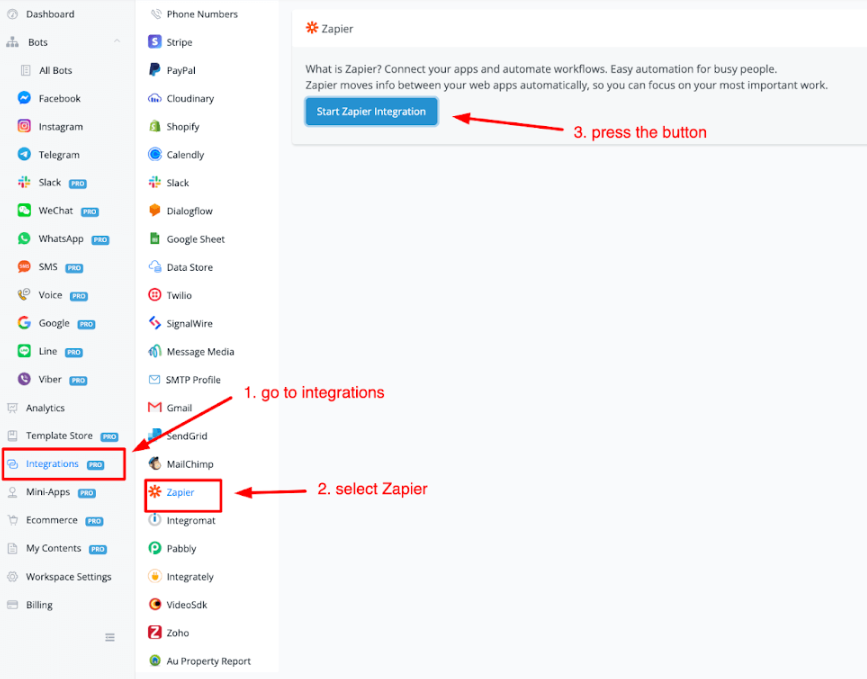This screenshot has height=679, width=867.
Task: Select All Bots under Bots
Action: coord(55,71)
